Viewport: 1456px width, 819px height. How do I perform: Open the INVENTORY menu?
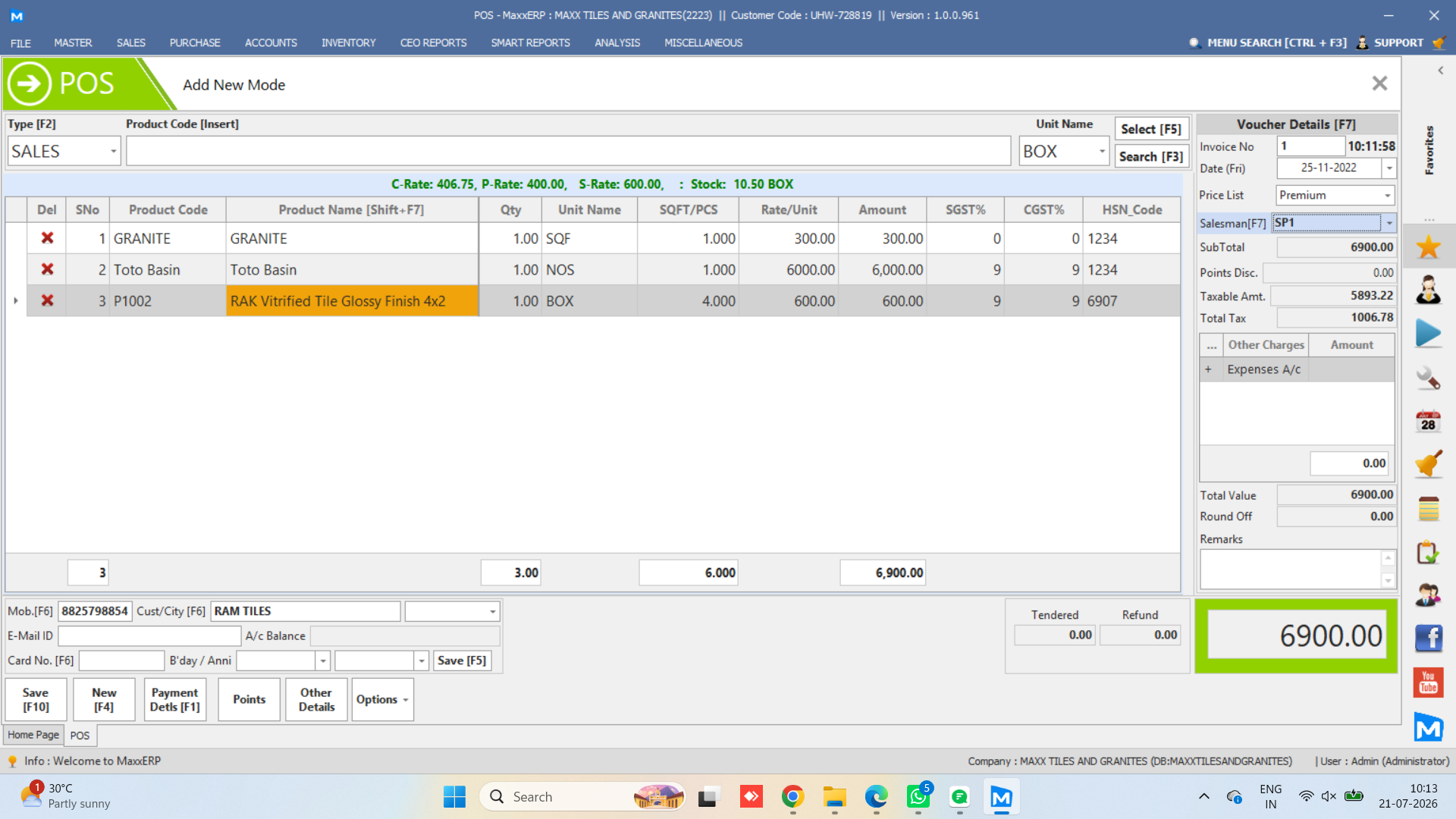tap(348, 43)
